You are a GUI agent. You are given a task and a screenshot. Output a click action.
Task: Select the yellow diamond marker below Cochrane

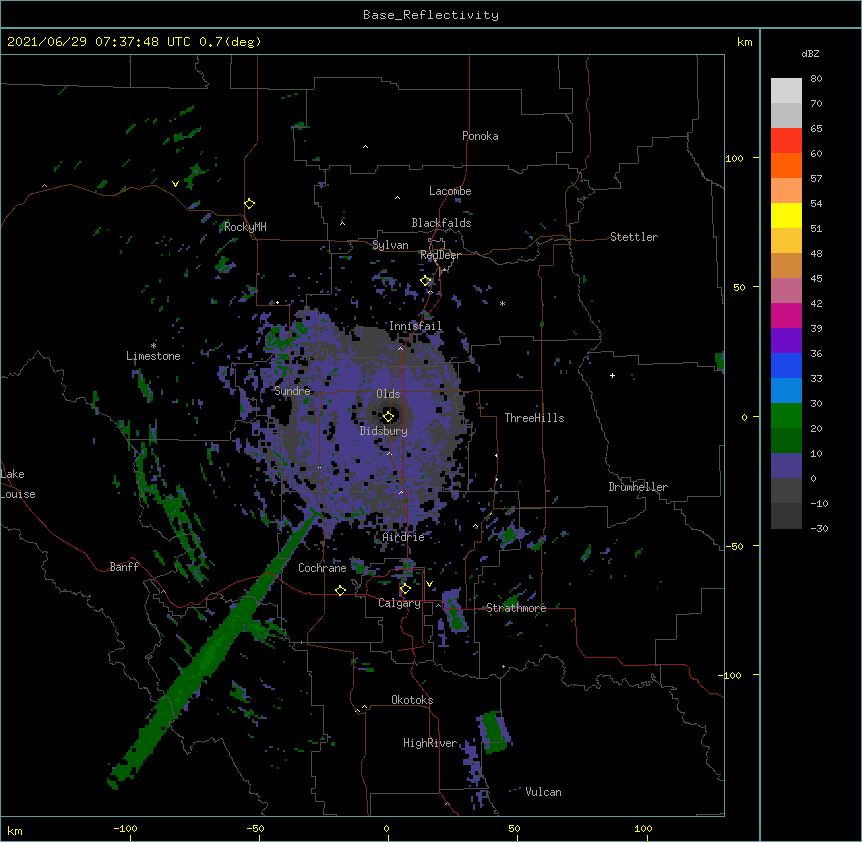[340, 590]
